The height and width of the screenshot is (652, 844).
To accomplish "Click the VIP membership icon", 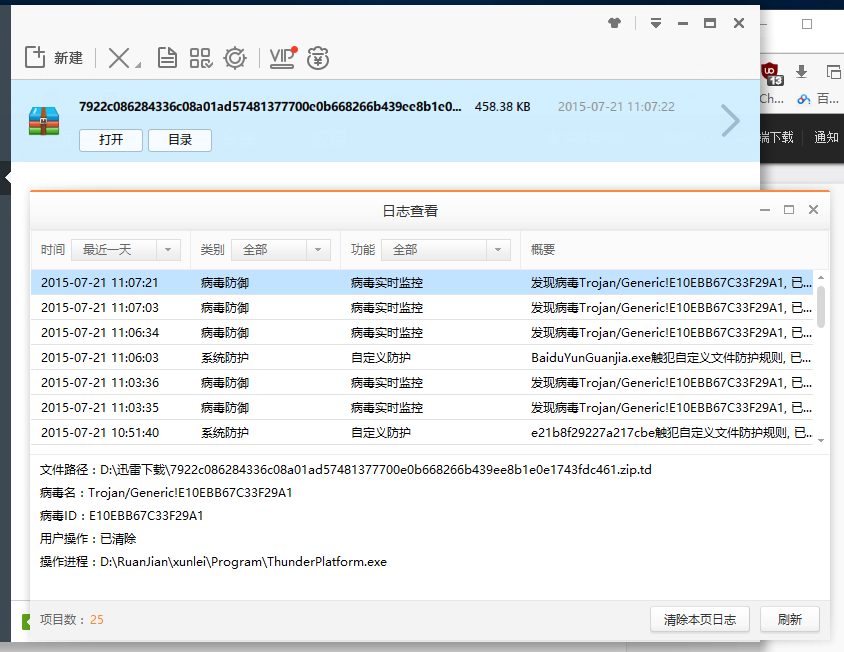I will coord(283,58).
